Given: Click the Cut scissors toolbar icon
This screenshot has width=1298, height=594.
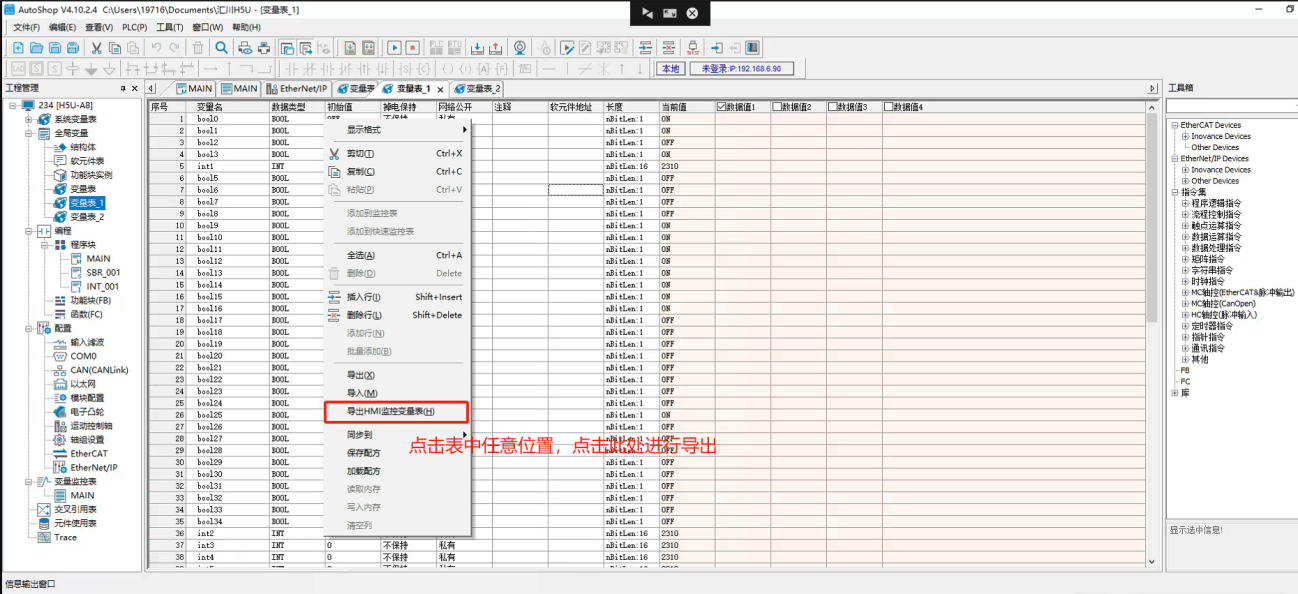Looking at the screenshot, I should tap(96, 48).
